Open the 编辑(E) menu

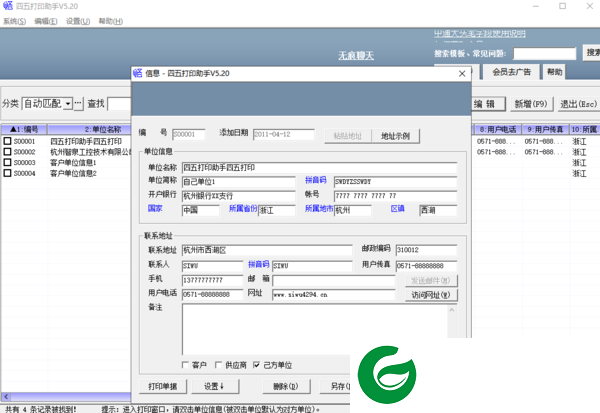(46, 21)
